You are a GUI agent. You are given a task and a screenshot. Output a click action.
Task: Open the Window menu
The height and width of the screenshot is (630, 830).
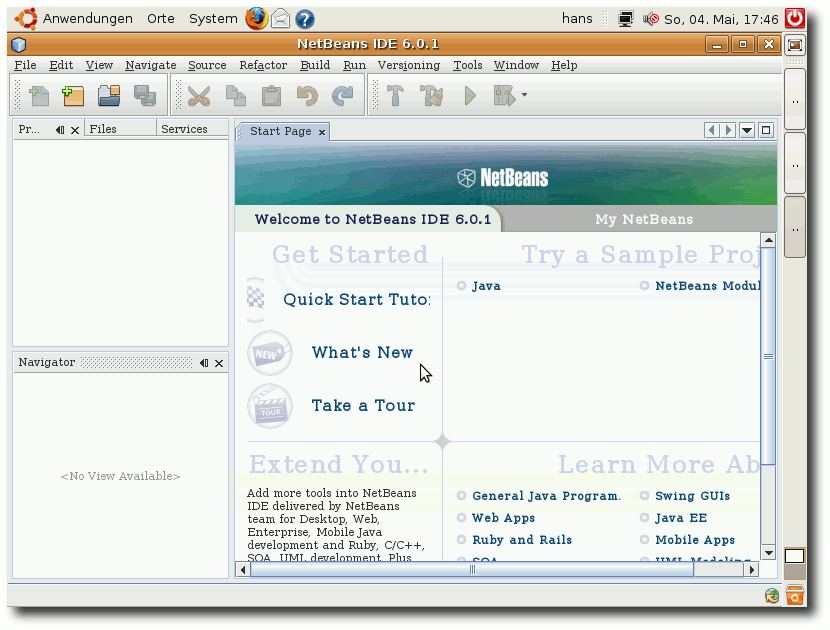516,65
